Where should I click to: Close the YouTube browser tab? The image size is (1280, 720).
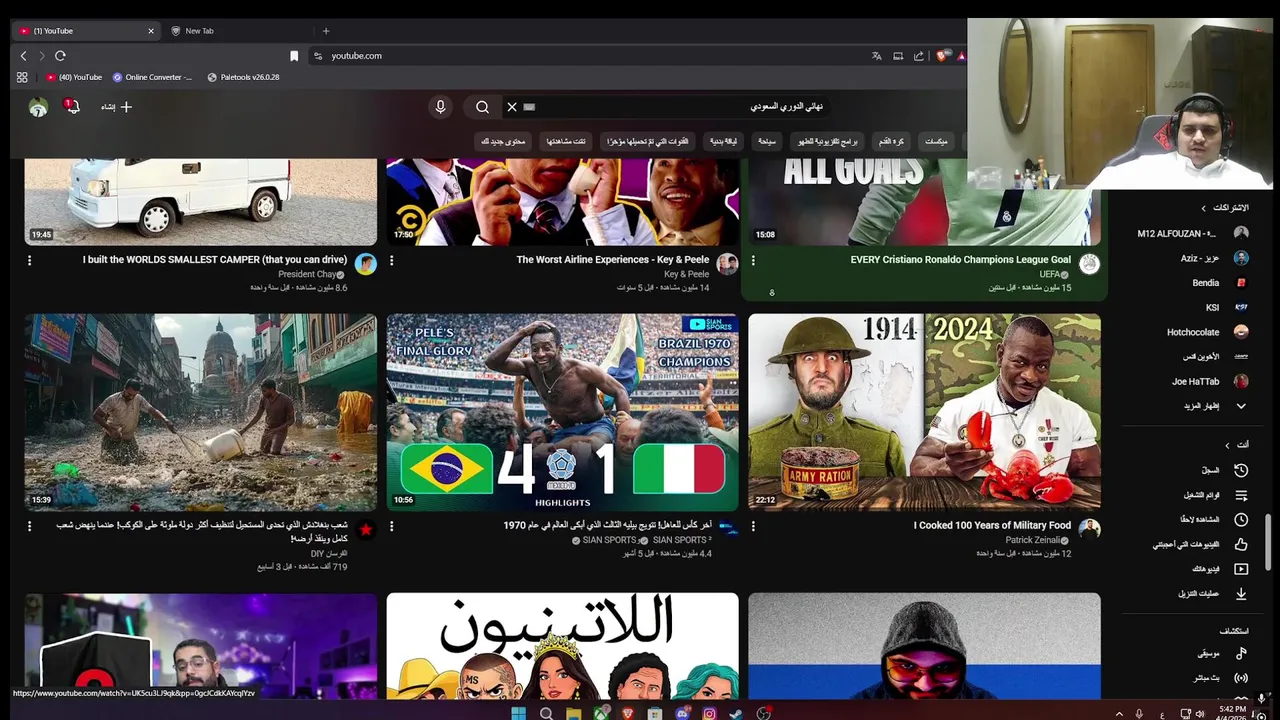(x=151, y=31)
